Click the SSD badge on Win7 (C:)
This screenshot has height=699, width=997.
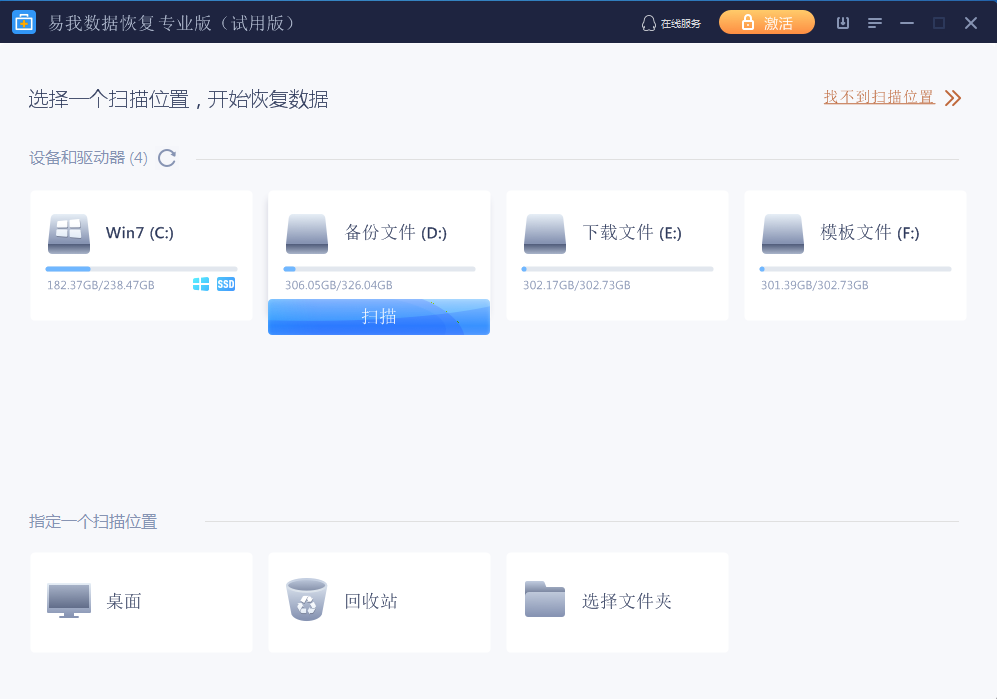click(x=225, y=284)
